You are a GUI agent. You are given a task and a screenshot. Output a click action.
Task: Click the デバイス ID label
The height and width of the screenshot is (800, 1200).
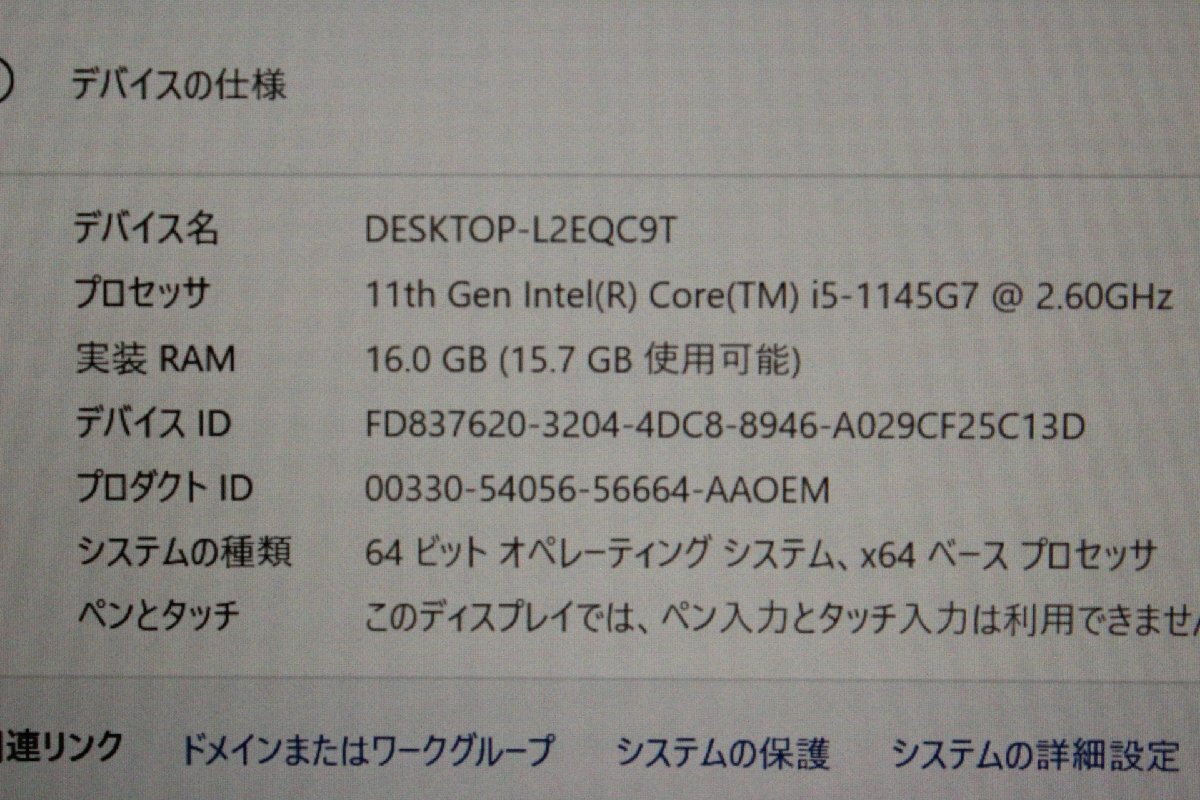point(153,424)
